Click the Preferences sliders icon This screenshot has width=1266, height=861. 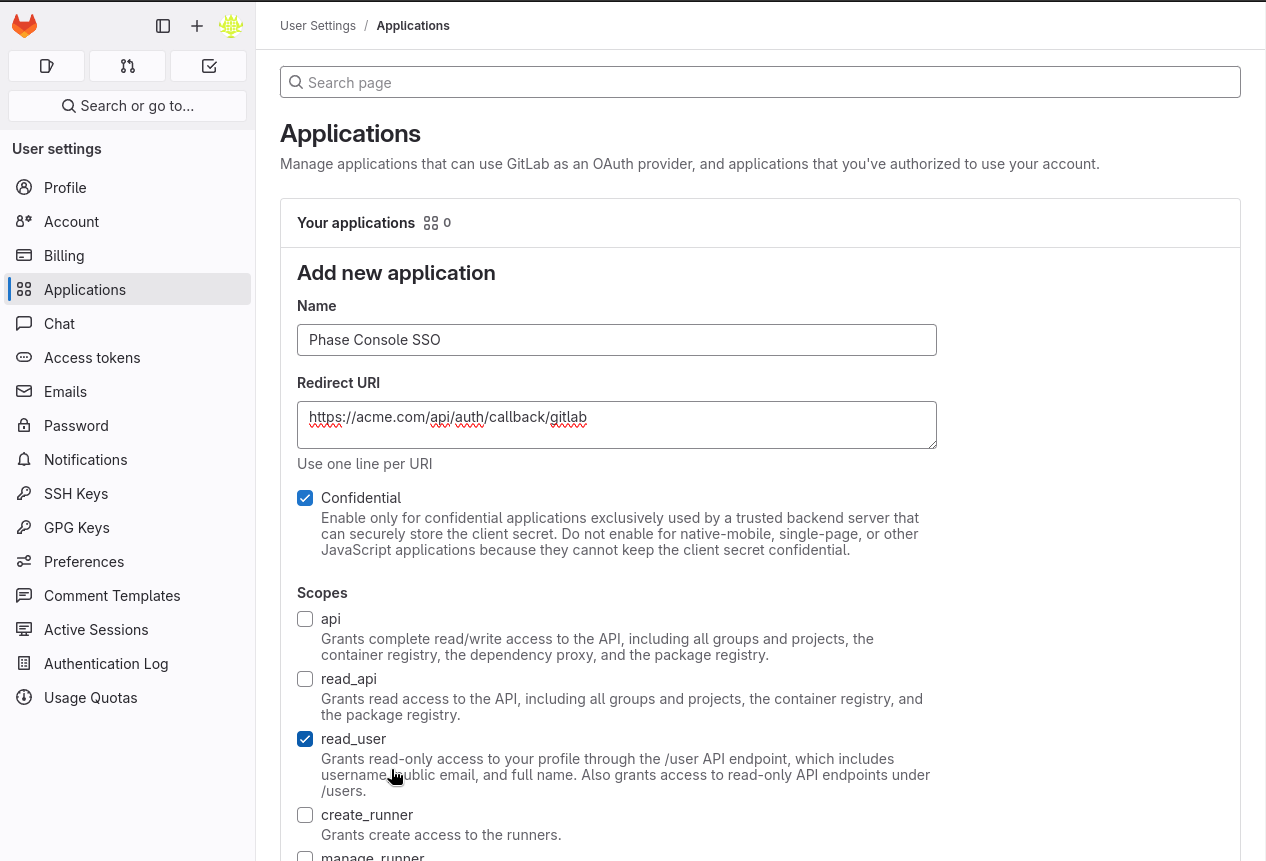pos(24,561)
